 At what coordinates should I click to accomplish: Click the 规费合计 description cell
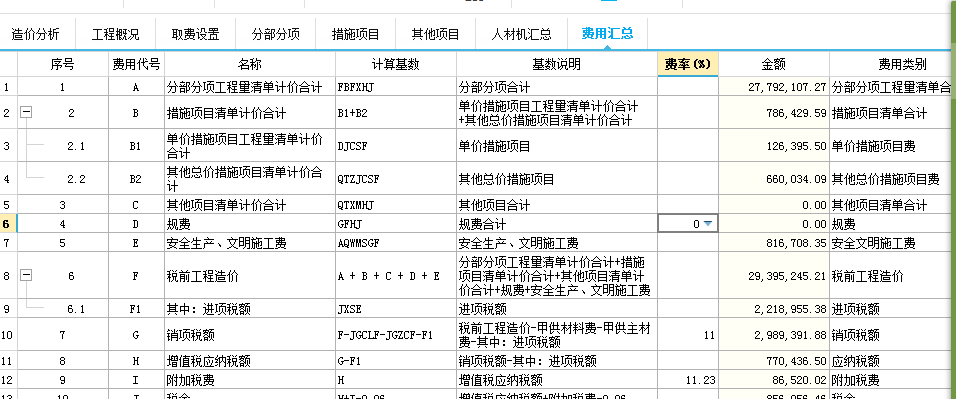pos(557,224)
